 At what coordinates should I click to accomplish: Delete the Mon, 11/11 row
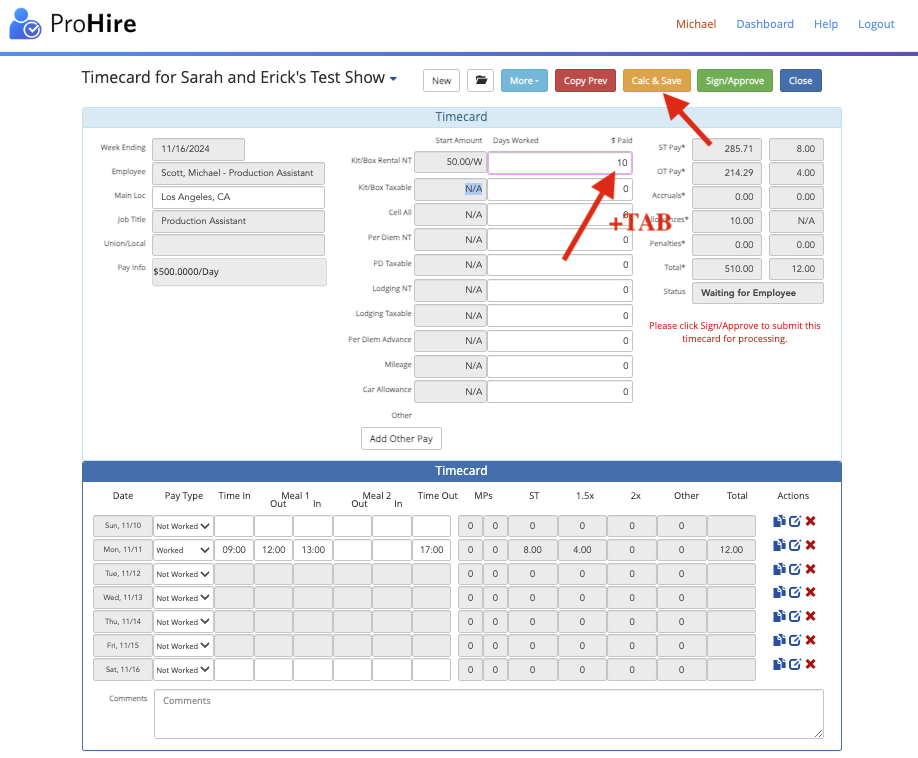pos(810,545)
